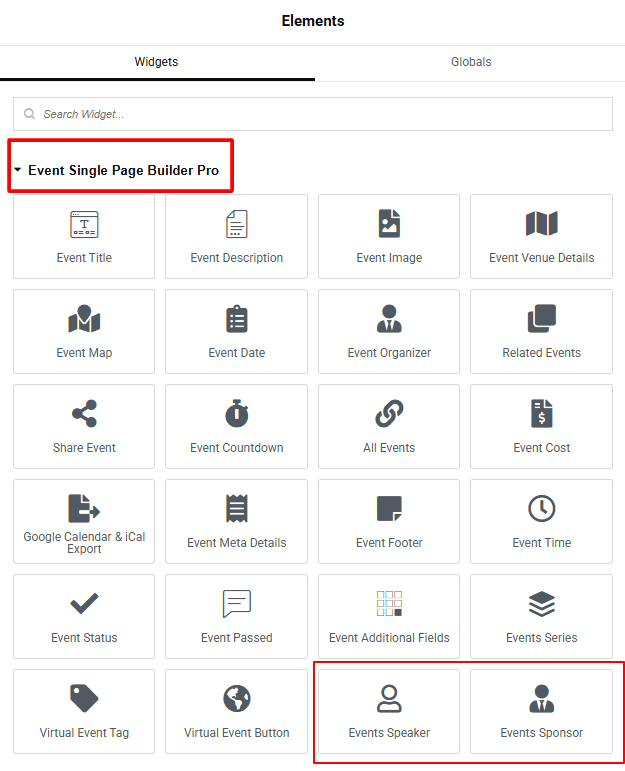Select the Event Title widget icon

[x=84, y=224]
